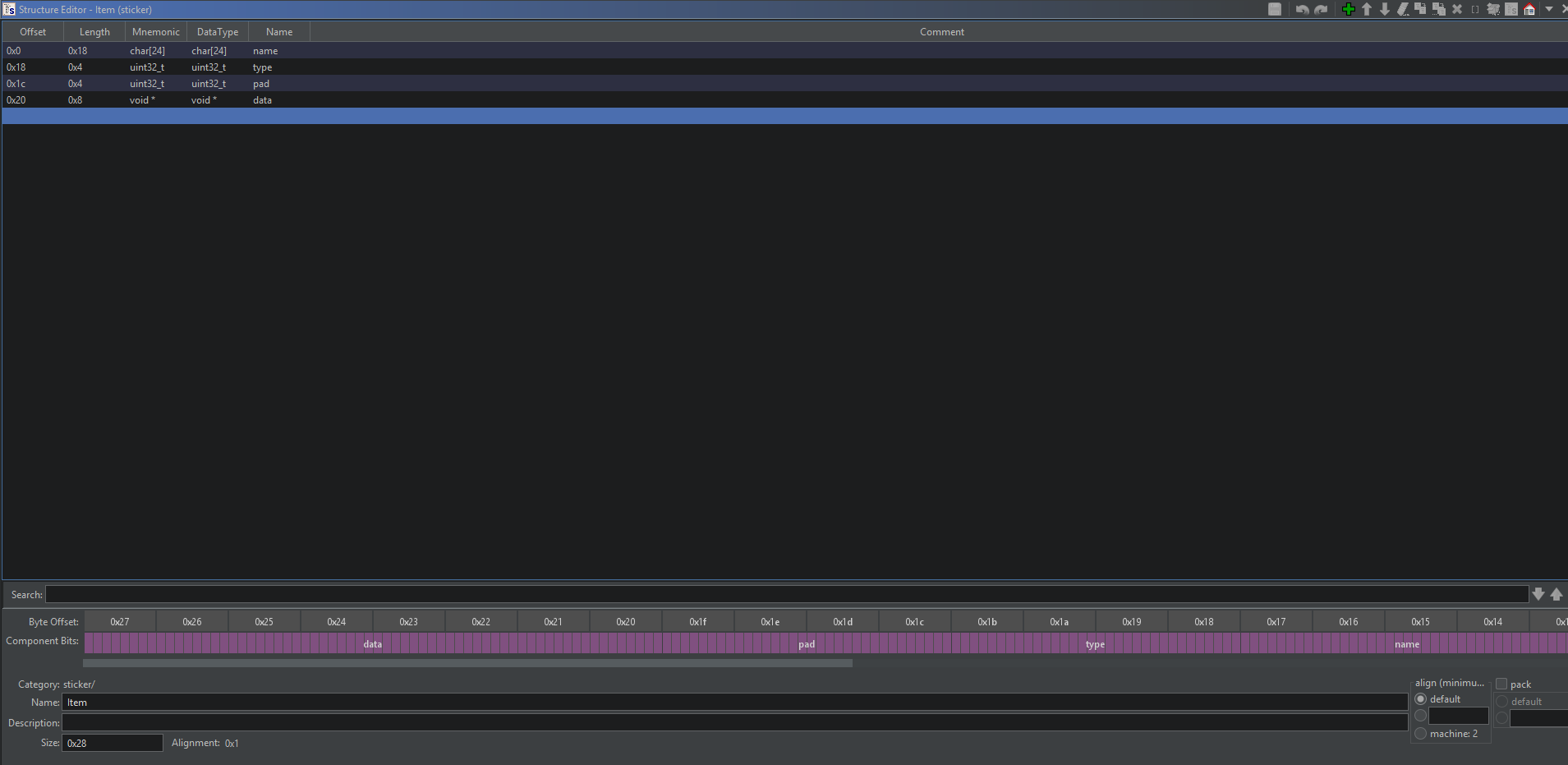
Task: Click the Mnemonic column header
Action: (x=156, y=32)
